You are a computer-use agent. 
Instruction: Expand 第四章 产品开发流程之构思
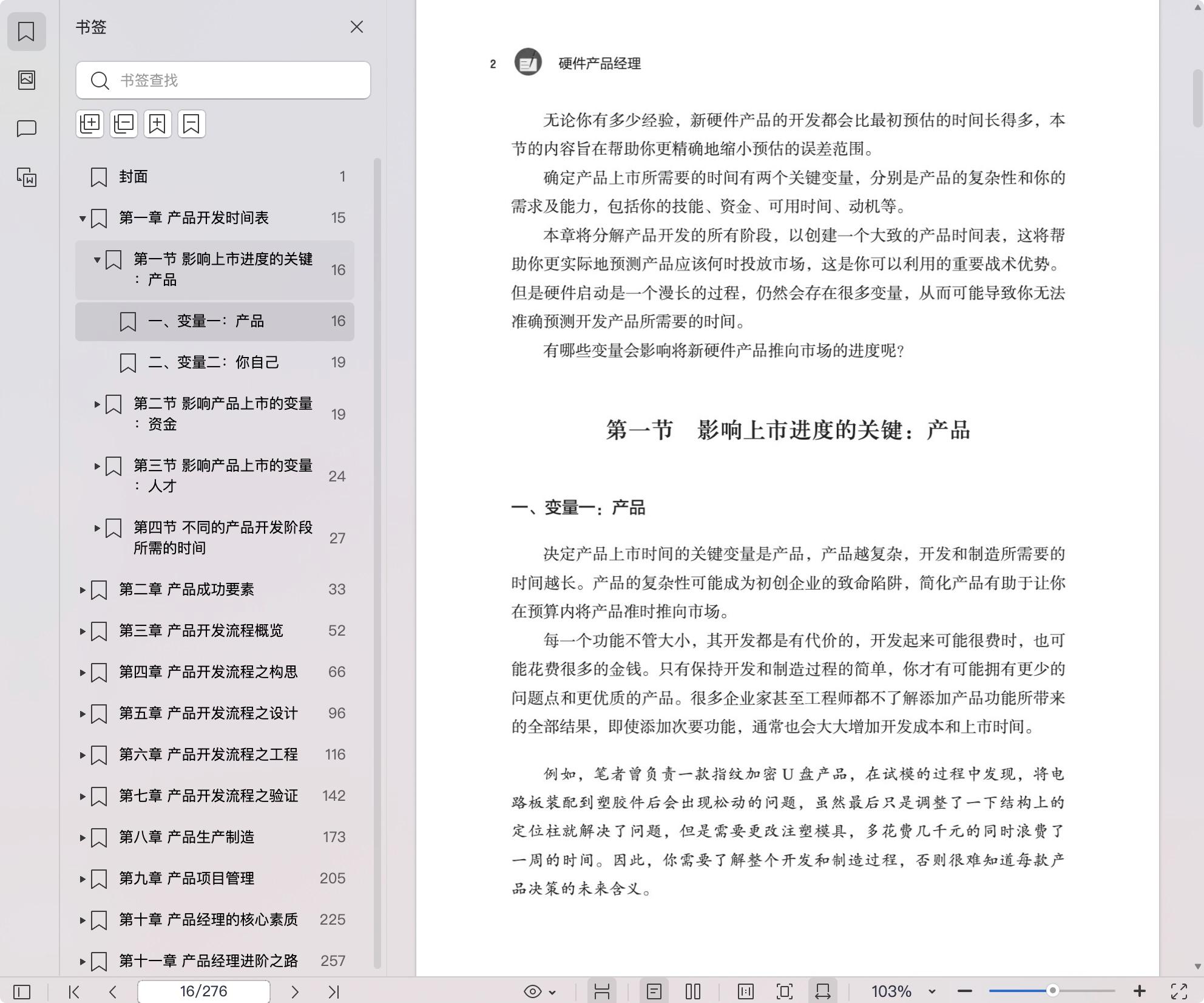click(83, 673)
